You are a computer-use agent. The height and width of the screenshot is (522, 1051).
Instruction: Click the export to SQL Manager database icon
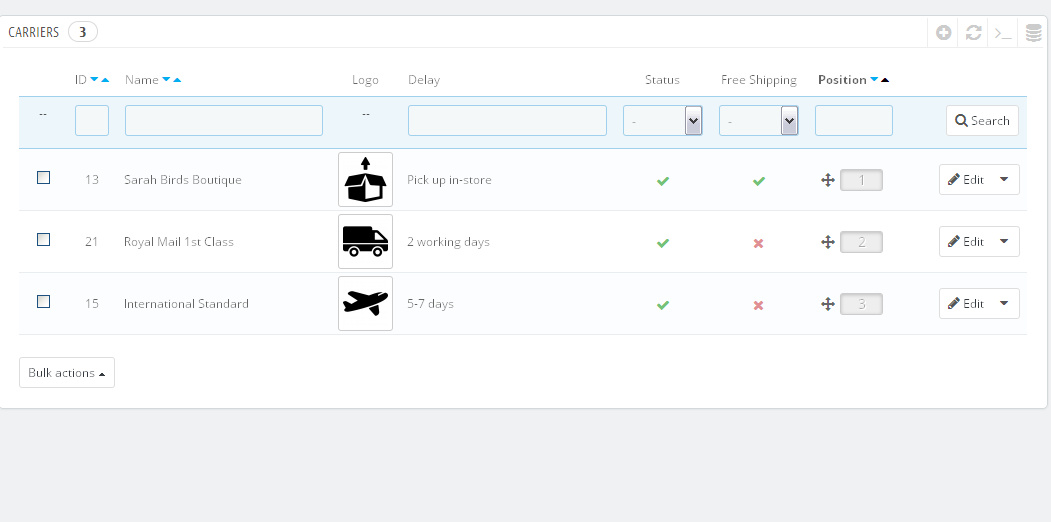[x=1034, y=33]
